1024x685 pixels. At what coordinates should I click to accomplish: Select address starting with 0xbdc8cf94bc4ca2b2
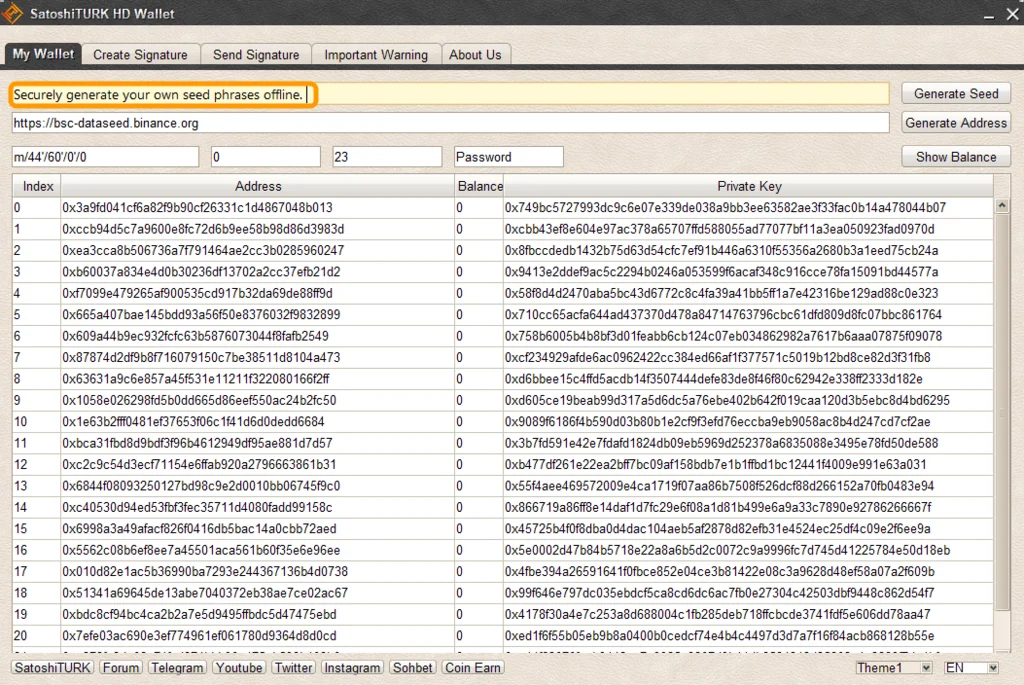(199, 614)
